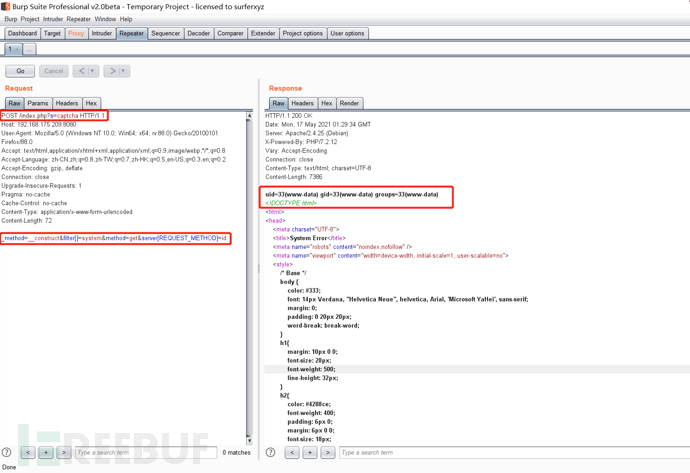Click the Server: Apache response header line

tap(307, 133)
